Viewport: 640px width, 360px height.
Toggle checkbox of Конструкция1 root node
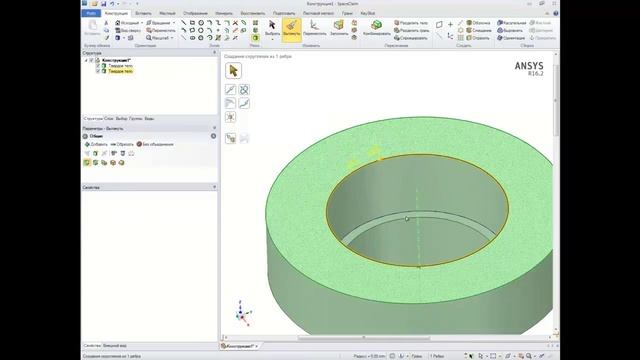[x=92, y=60]
